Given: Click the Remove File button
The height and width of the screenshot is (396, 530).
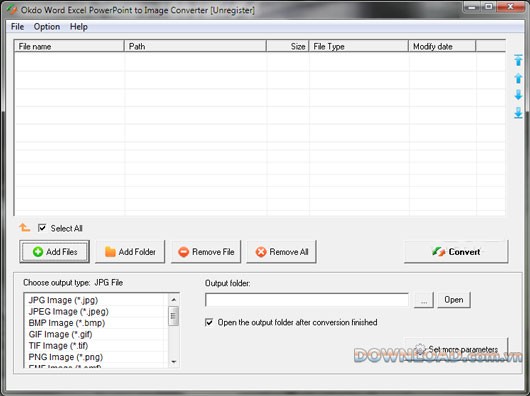Looking at the screenshot, I should point(206,252).
